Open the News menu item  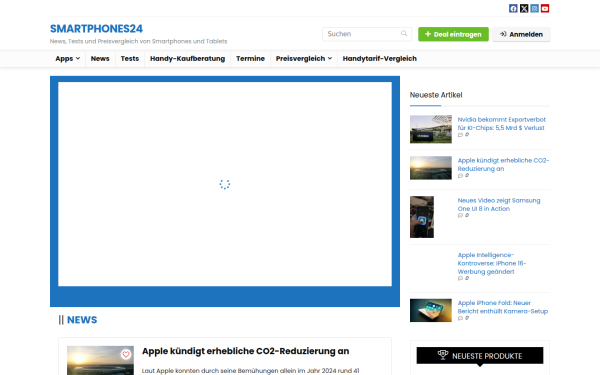[x=100, y=59]
